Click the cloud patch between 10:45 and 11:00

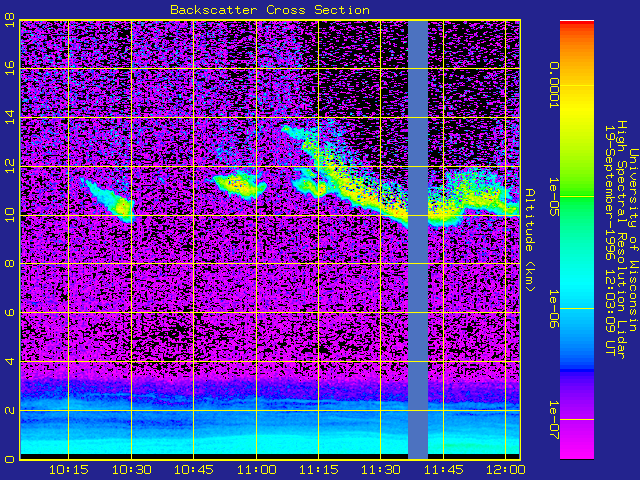pos(240,184)
